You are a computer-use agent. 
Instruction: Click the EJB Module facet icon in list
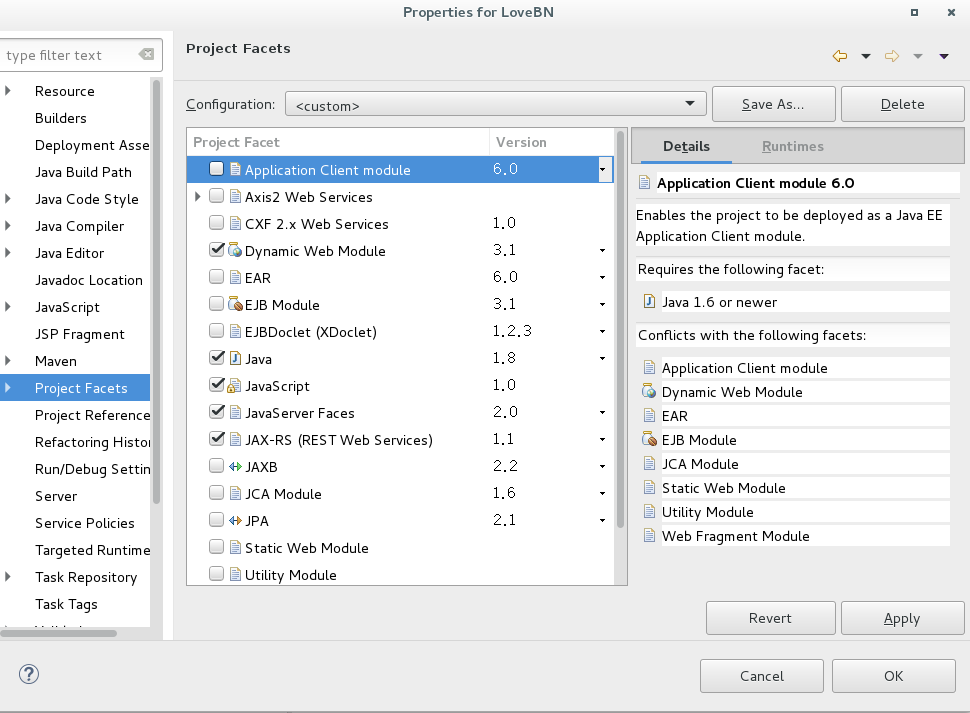235,305
